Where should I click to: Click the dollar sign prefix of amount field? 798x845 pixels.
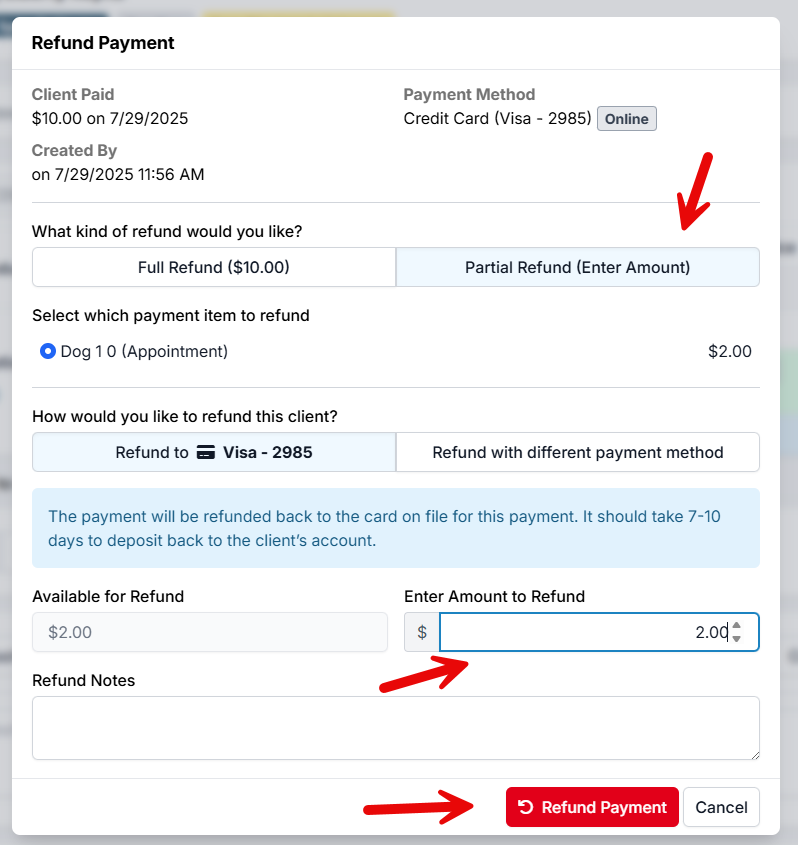point(421,632)
